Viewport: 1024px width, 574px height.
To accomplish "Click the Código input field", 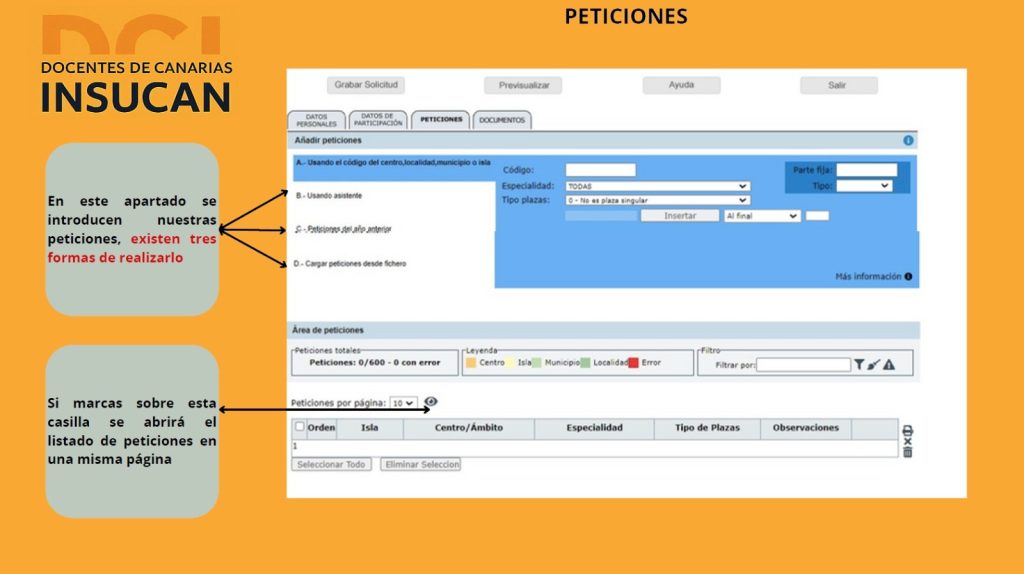I will (x=600, y=170).
